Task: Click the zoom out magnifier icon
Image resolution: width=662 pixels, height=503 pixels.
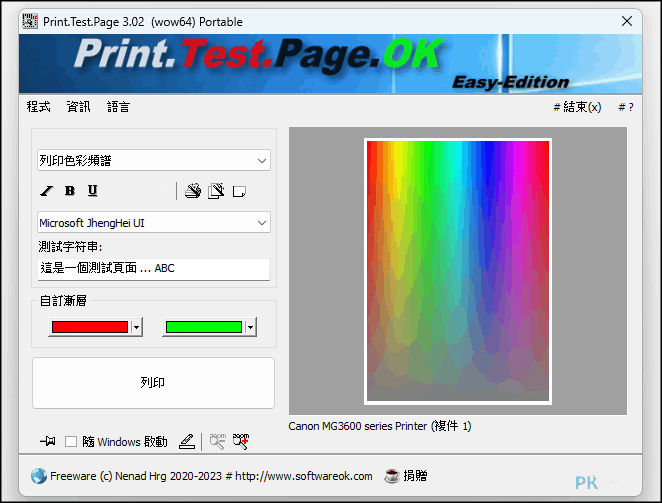Action: coord(218,442)
